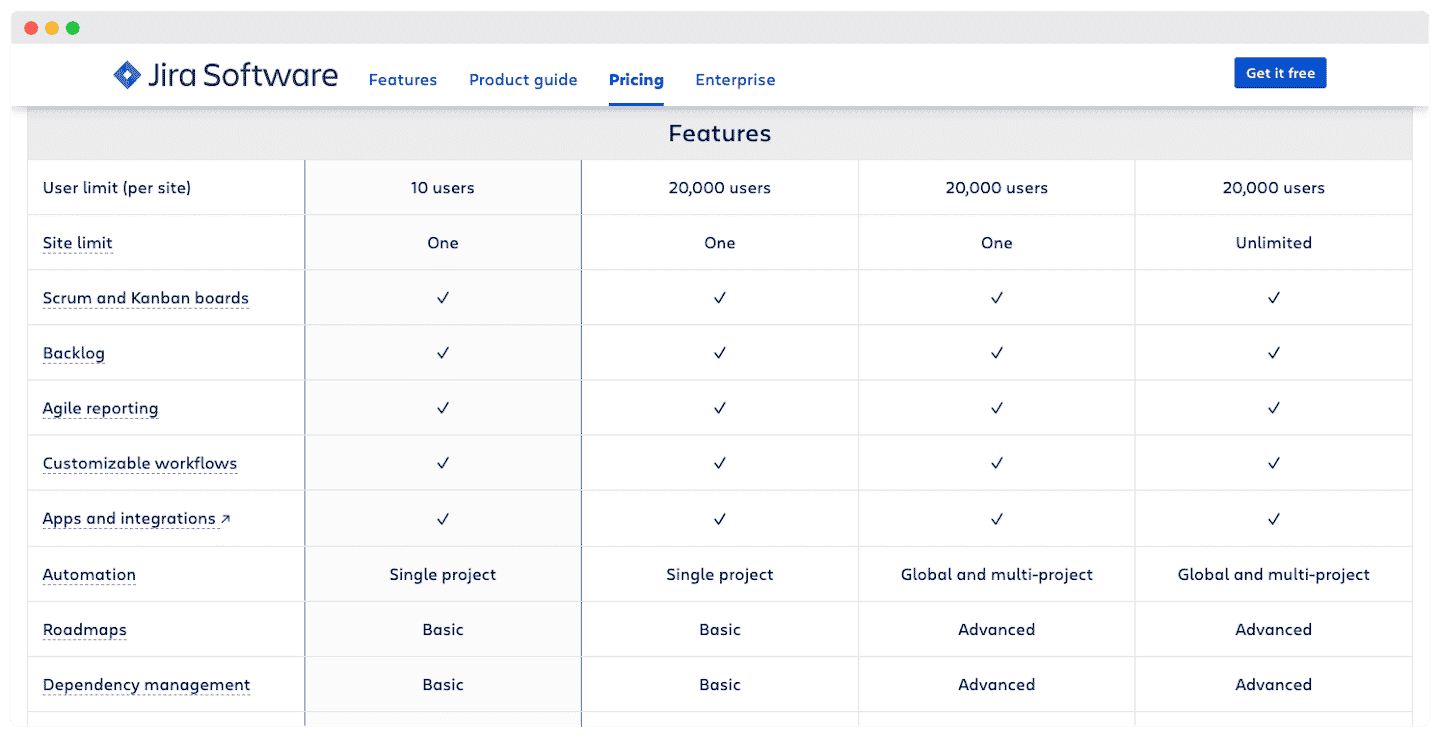This screenshot has height=737, width=1440.
Task: Select the Pricing tab in navigation
Action: point(636,80)
